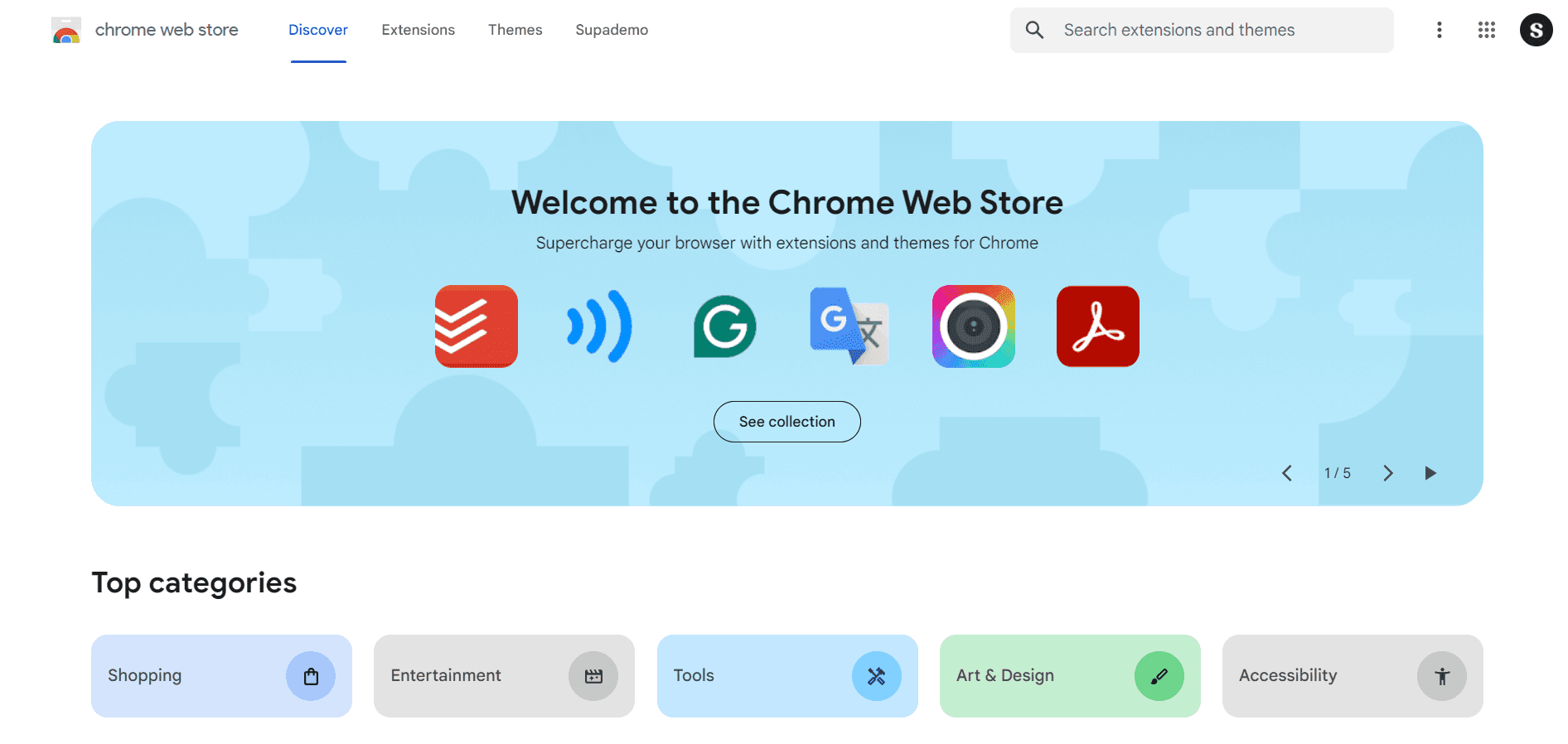Go to the next carousel slide
Viewport: 1568px width, 744px height.
coord(1388,473)
